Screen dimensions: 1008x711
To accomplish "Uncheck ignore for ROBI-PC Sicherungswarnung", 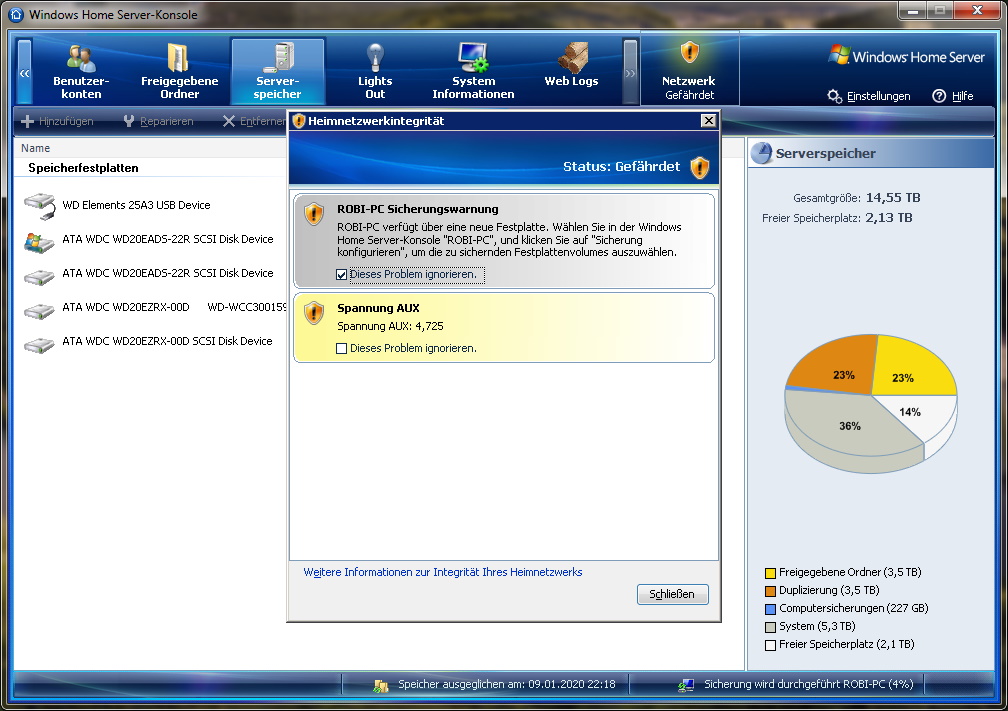I will (342, 274).
